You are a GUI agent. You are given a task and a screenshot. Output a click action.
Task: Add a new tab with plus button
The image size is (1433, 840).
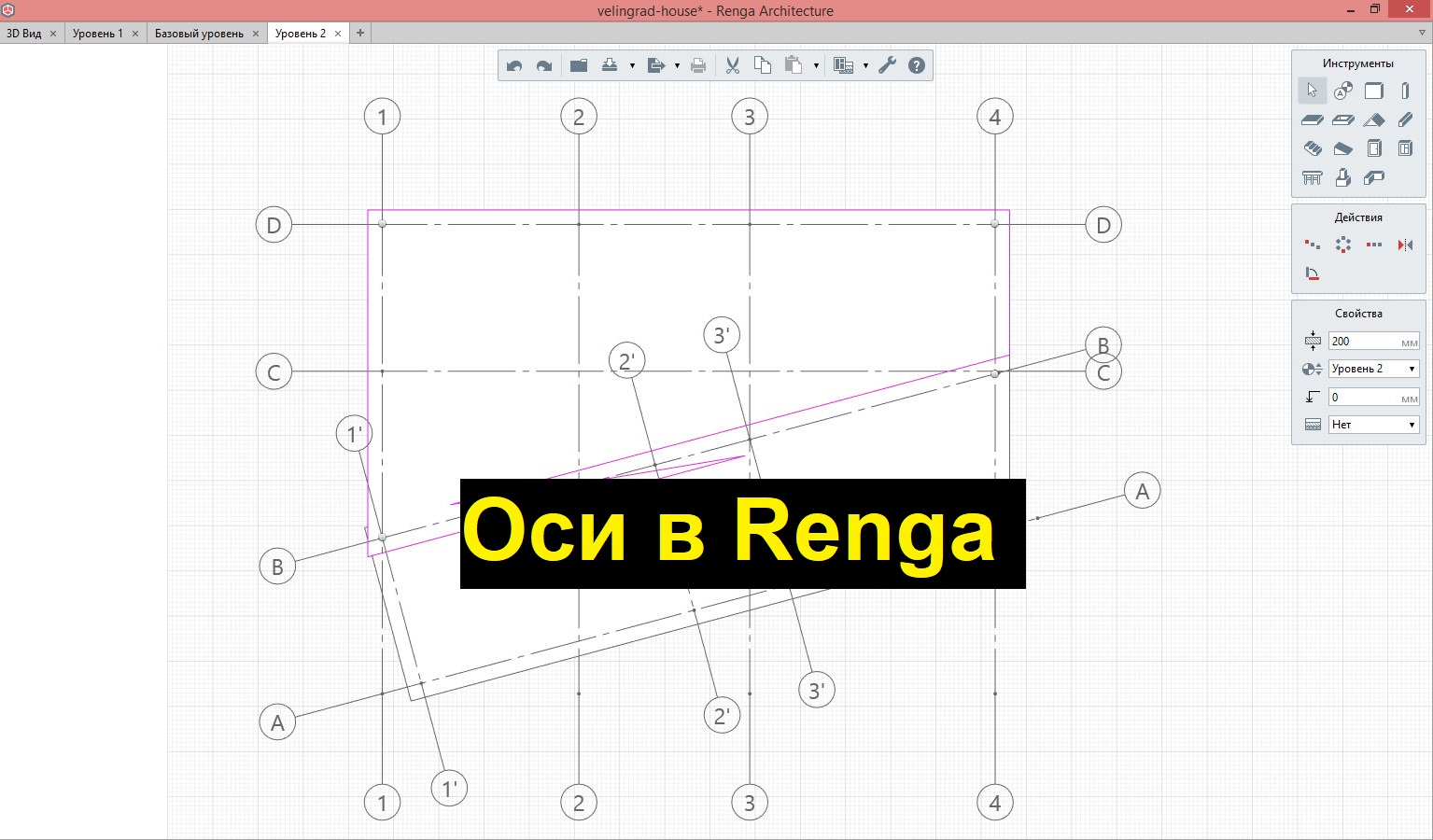tap(360, 33)
